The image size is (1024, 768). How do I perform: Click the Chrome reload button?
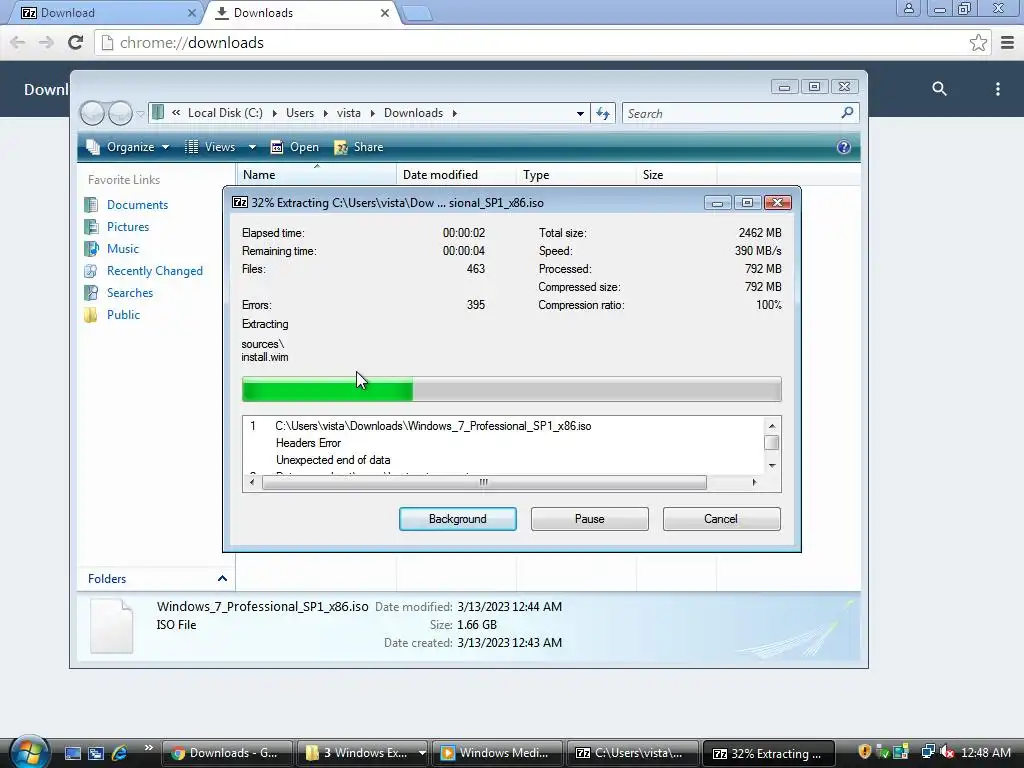tap(76, 42)
